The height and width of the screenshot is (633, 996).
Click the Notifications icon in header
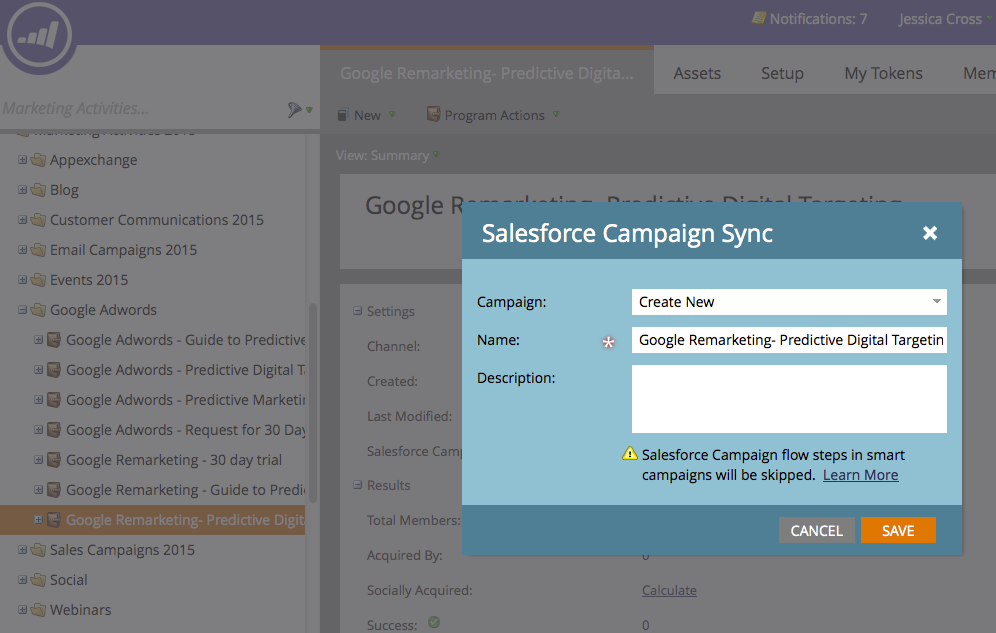click(x=759, y=19)
